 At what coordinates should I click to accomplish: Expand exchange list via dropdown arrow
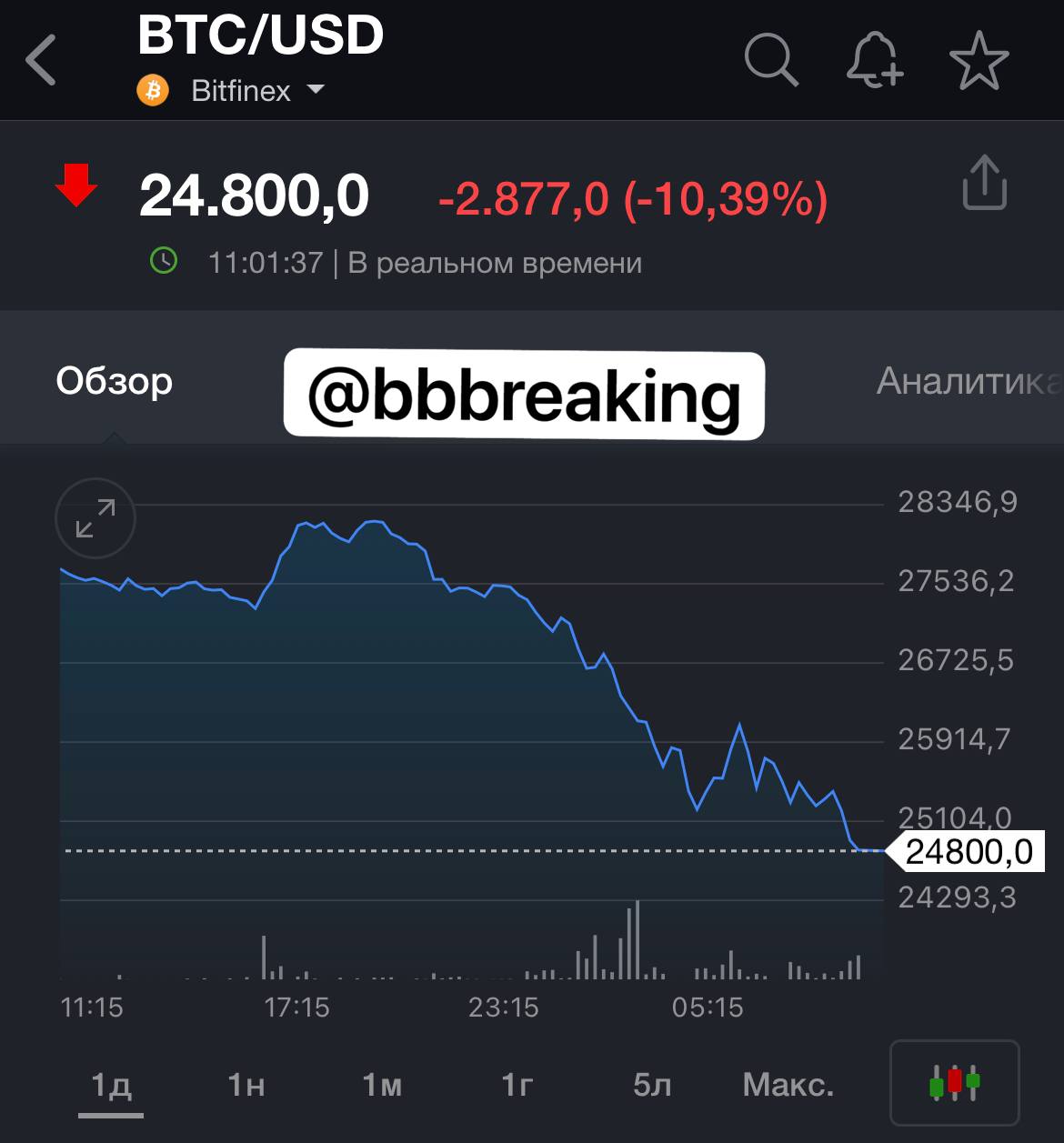[x=316, y=90]
